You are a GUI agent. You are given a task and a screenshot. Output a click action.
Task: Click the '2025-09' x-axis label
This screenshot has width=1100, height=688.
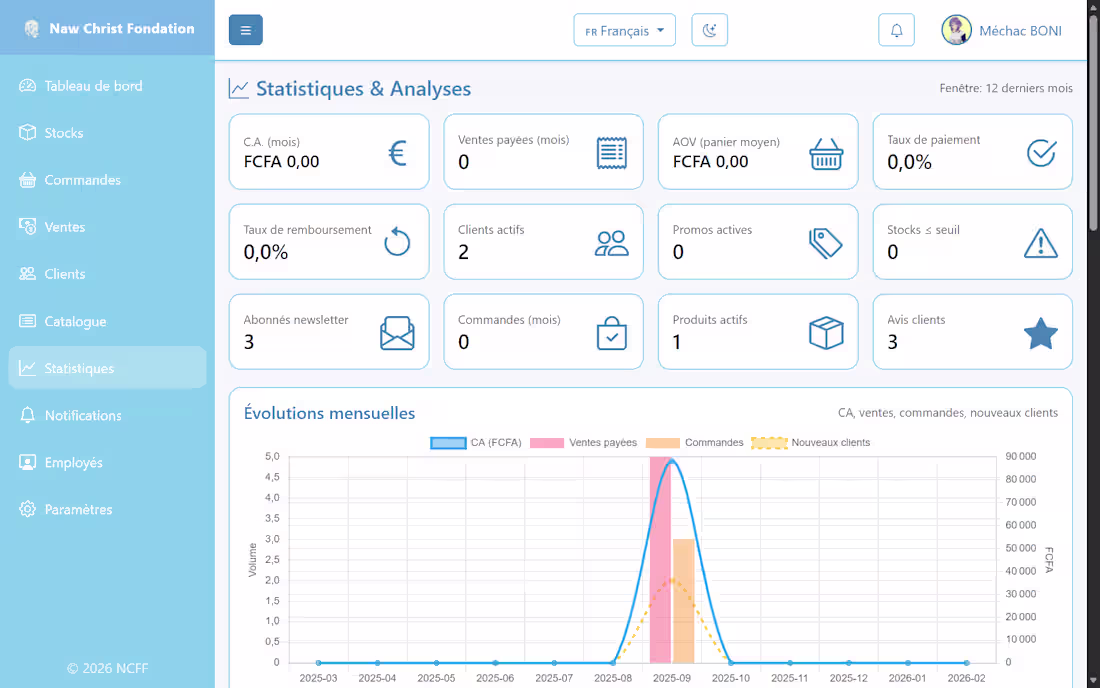(672, 678)
